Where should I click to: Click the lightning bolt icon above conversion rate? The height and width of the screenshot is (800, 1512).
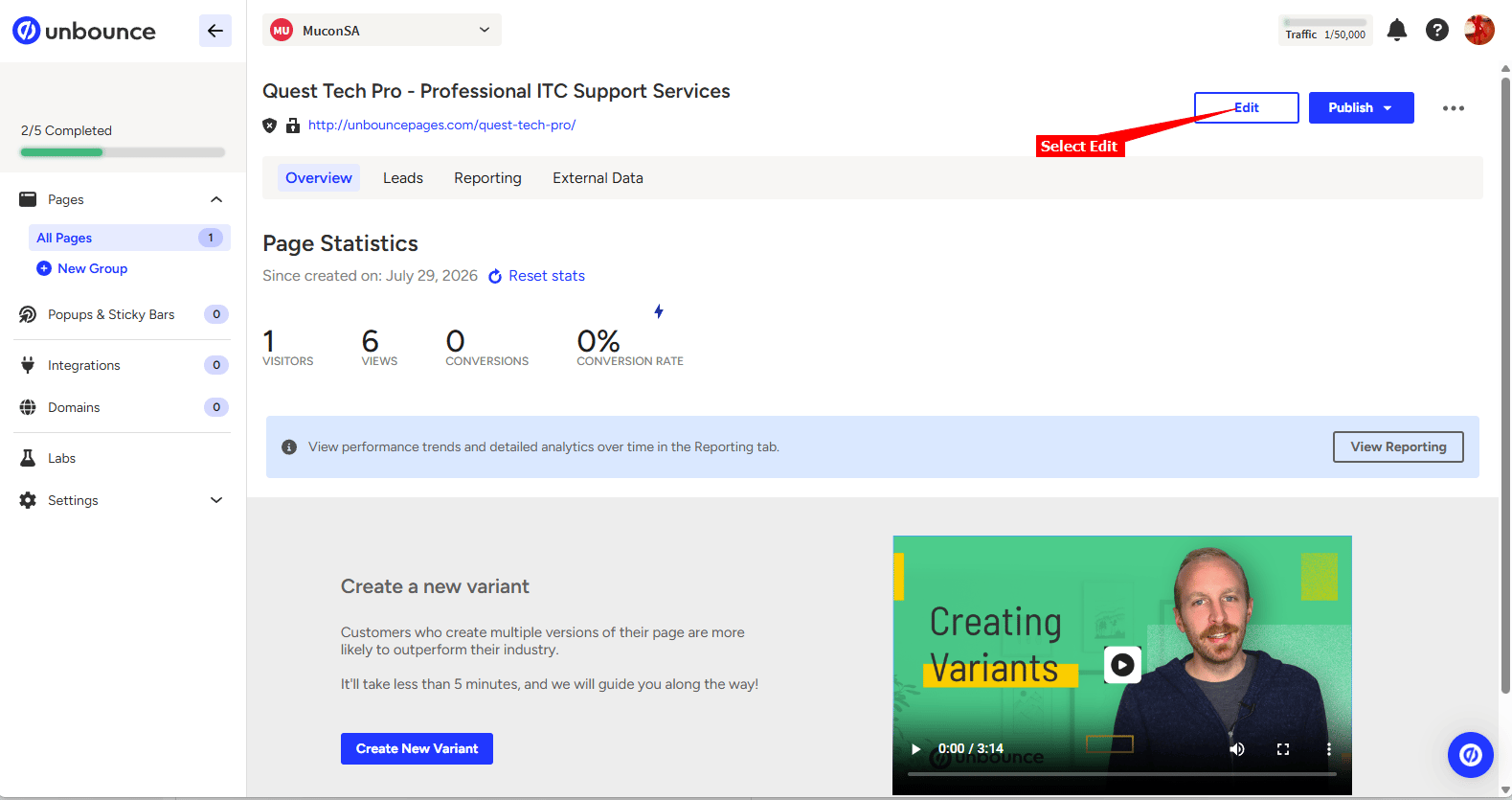659,311
